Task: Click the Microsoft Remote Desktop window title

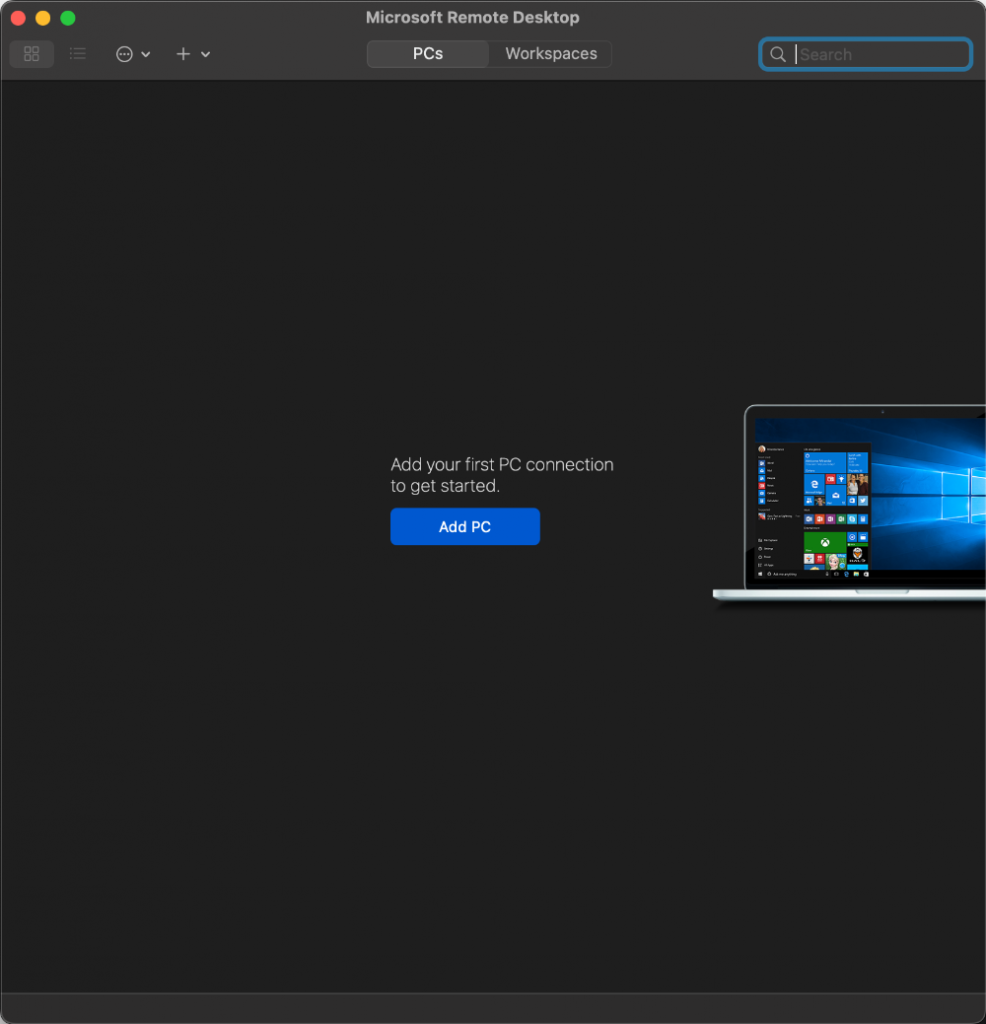Action: point(472,18)
